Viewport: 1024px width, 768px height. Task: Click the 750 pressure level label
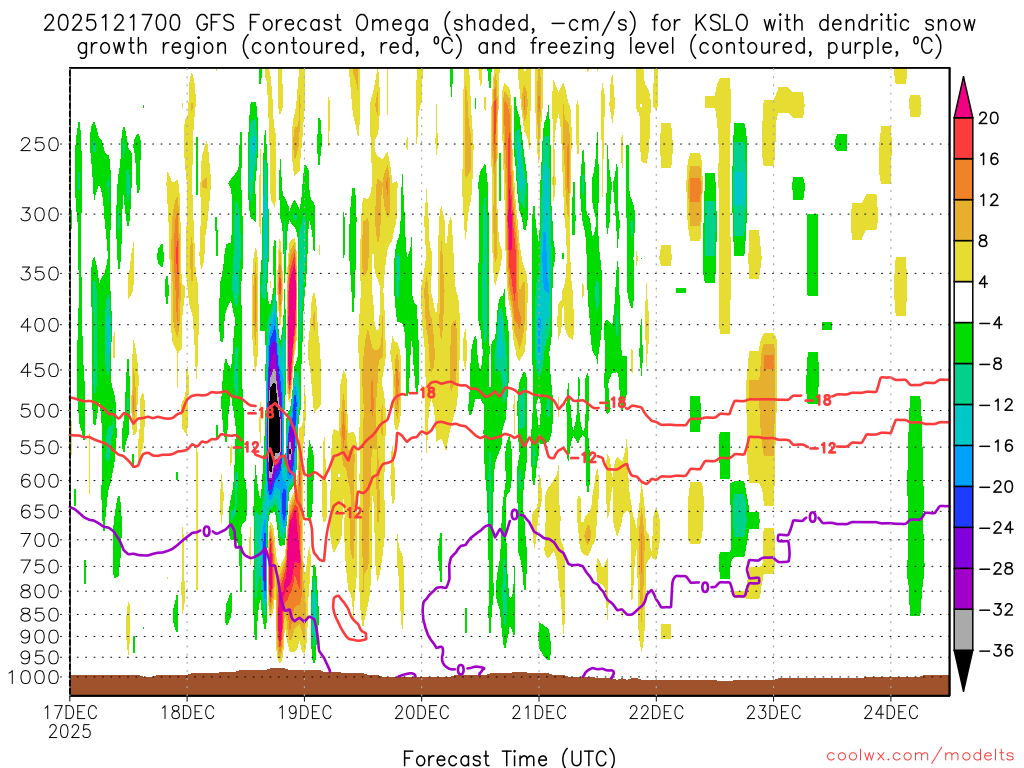click(40, 567)
